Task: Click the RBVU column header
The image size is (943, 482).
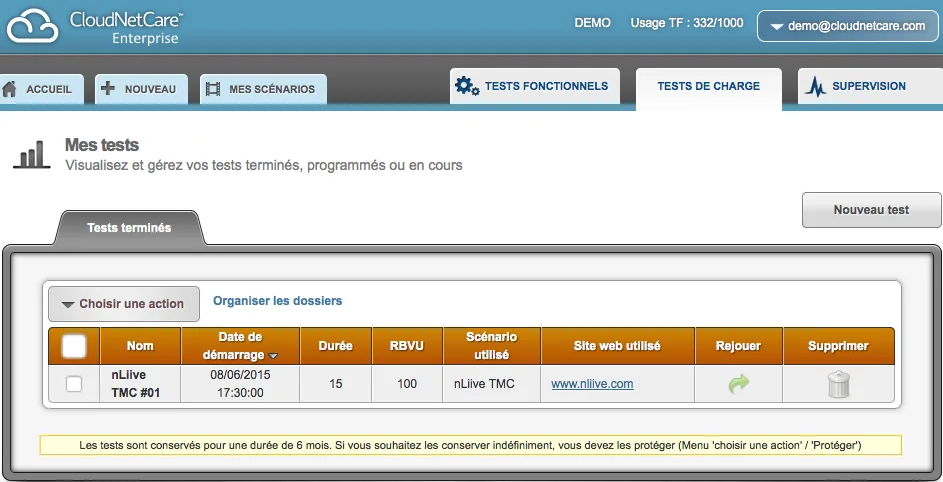Action: (x=407, y=346)
